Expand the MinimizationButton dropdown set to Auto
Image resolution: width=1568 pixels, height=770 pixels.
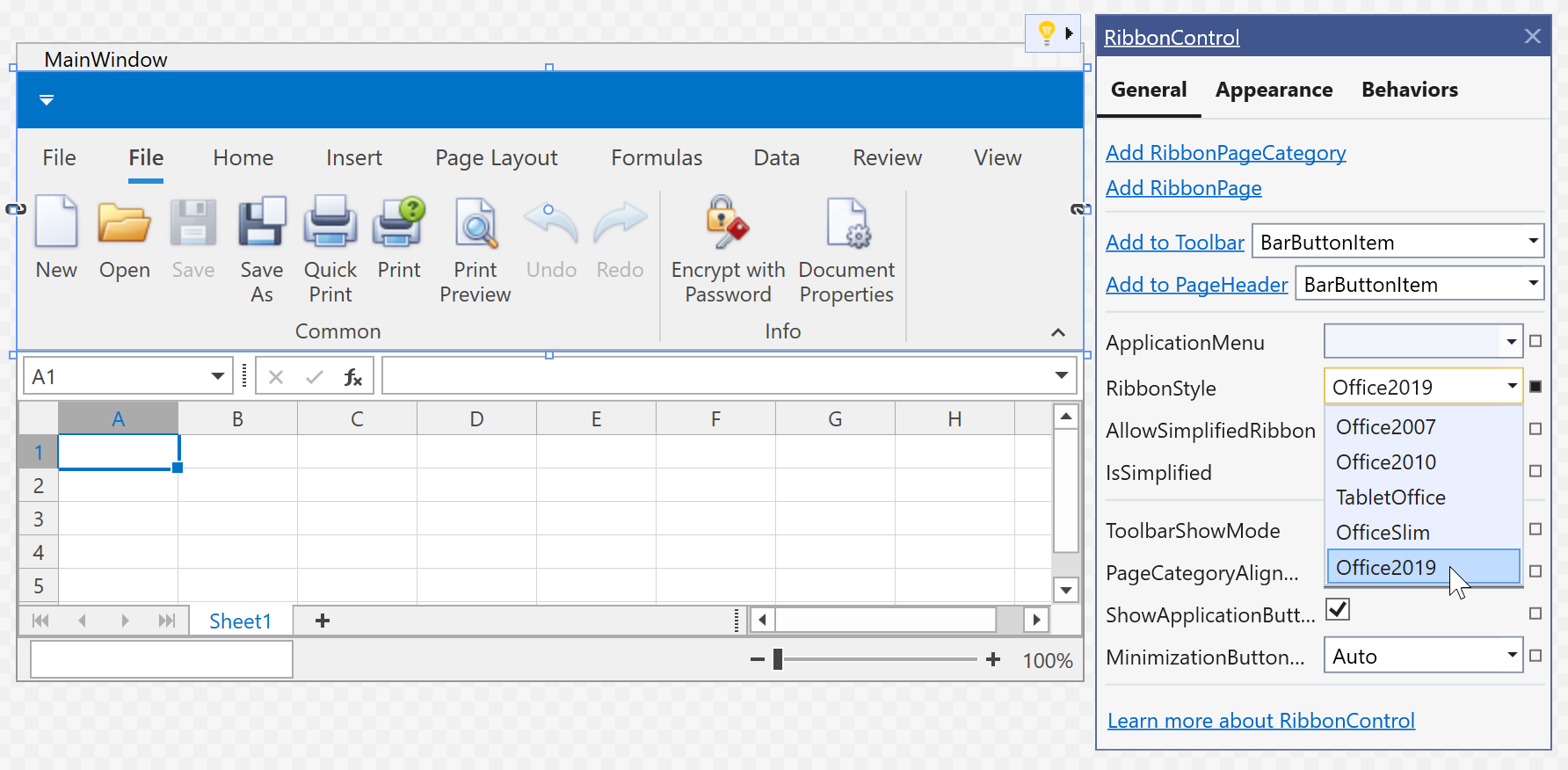[x=1512, y=656]
